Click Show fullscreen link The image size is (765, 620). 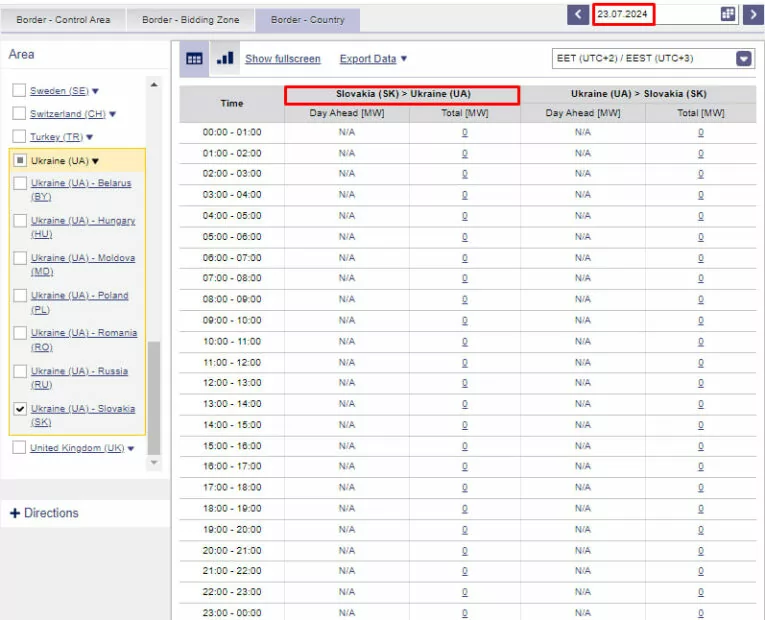(x=283, y=59)
